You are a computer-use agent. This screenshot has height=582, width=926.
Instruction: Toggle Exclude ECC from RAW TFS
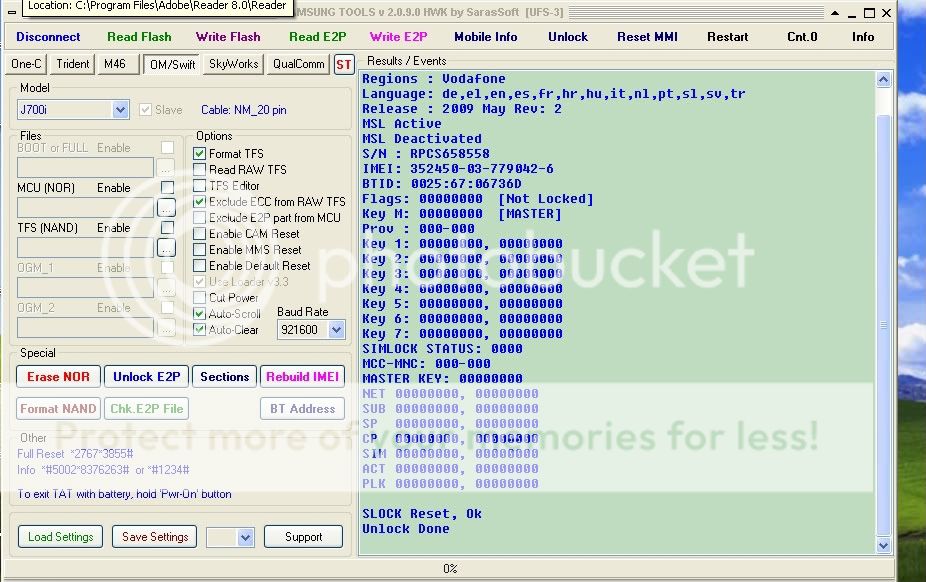(200, 202)
